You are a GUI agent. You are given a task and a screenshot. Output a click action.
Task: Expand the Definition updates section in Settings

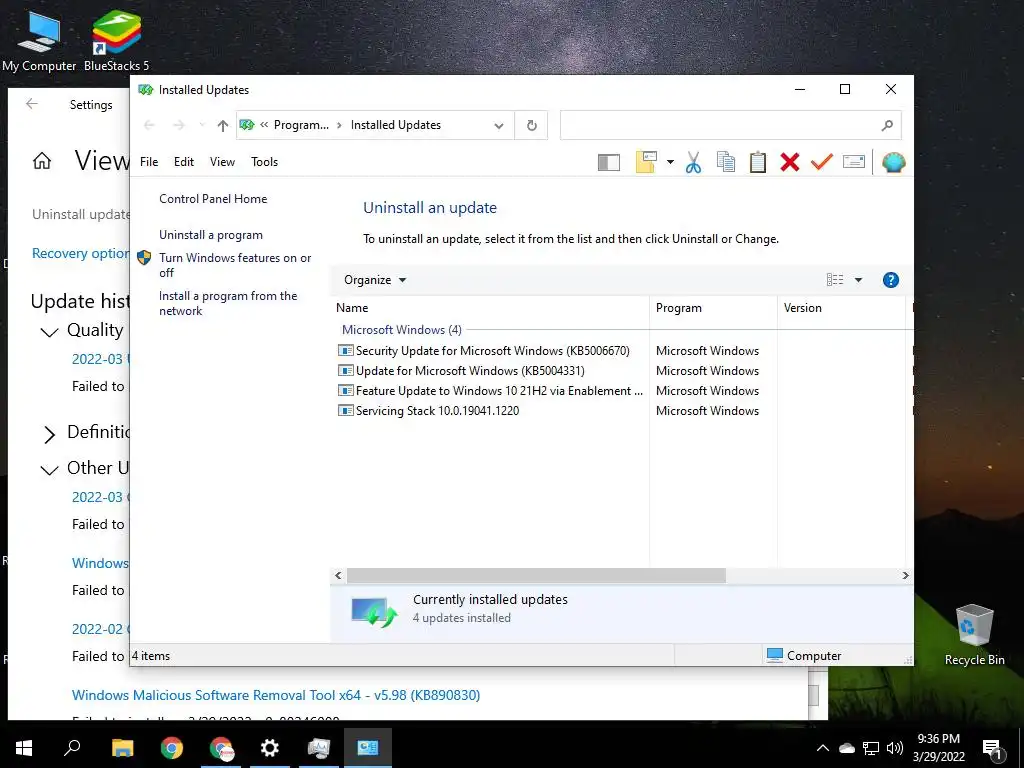(50, 434)
